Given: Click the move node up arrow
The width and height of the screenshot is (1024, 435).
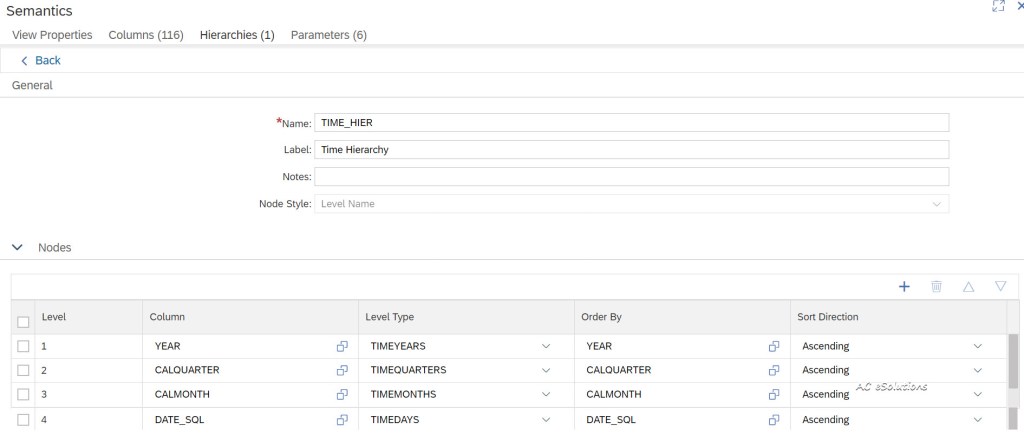Looking at the screenshot, I should (968, 287).
